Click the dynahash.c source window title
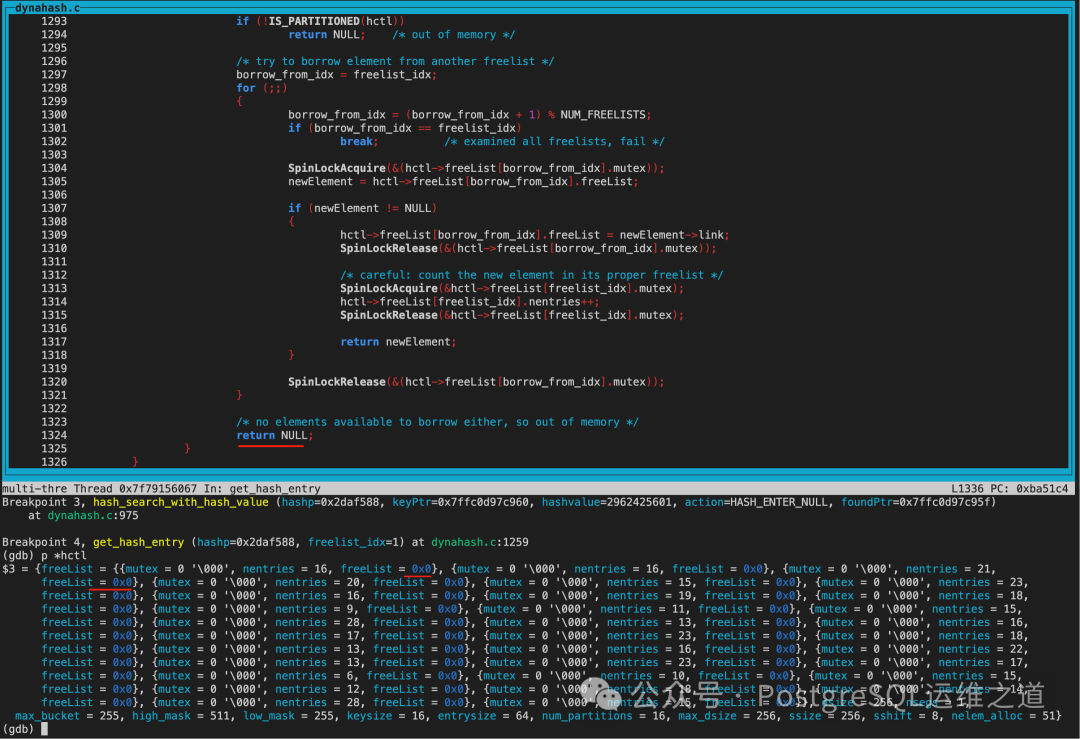Viewport: 1080px width, 739px height. 48,7
